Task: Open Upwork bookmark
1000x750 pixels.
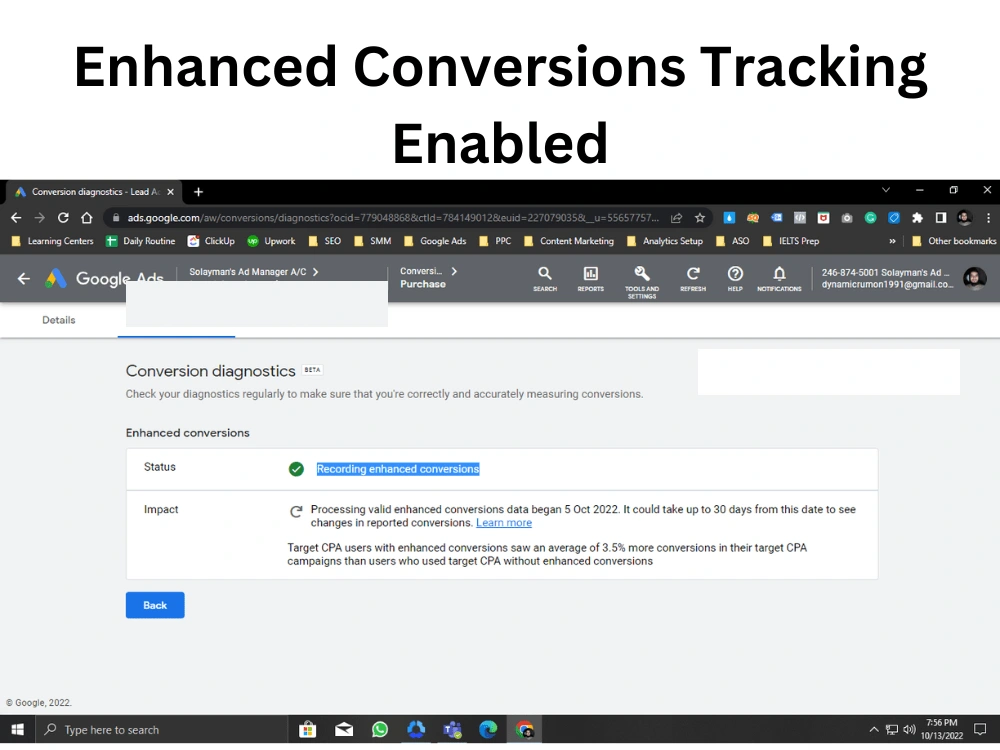Action: click(271, 241)
